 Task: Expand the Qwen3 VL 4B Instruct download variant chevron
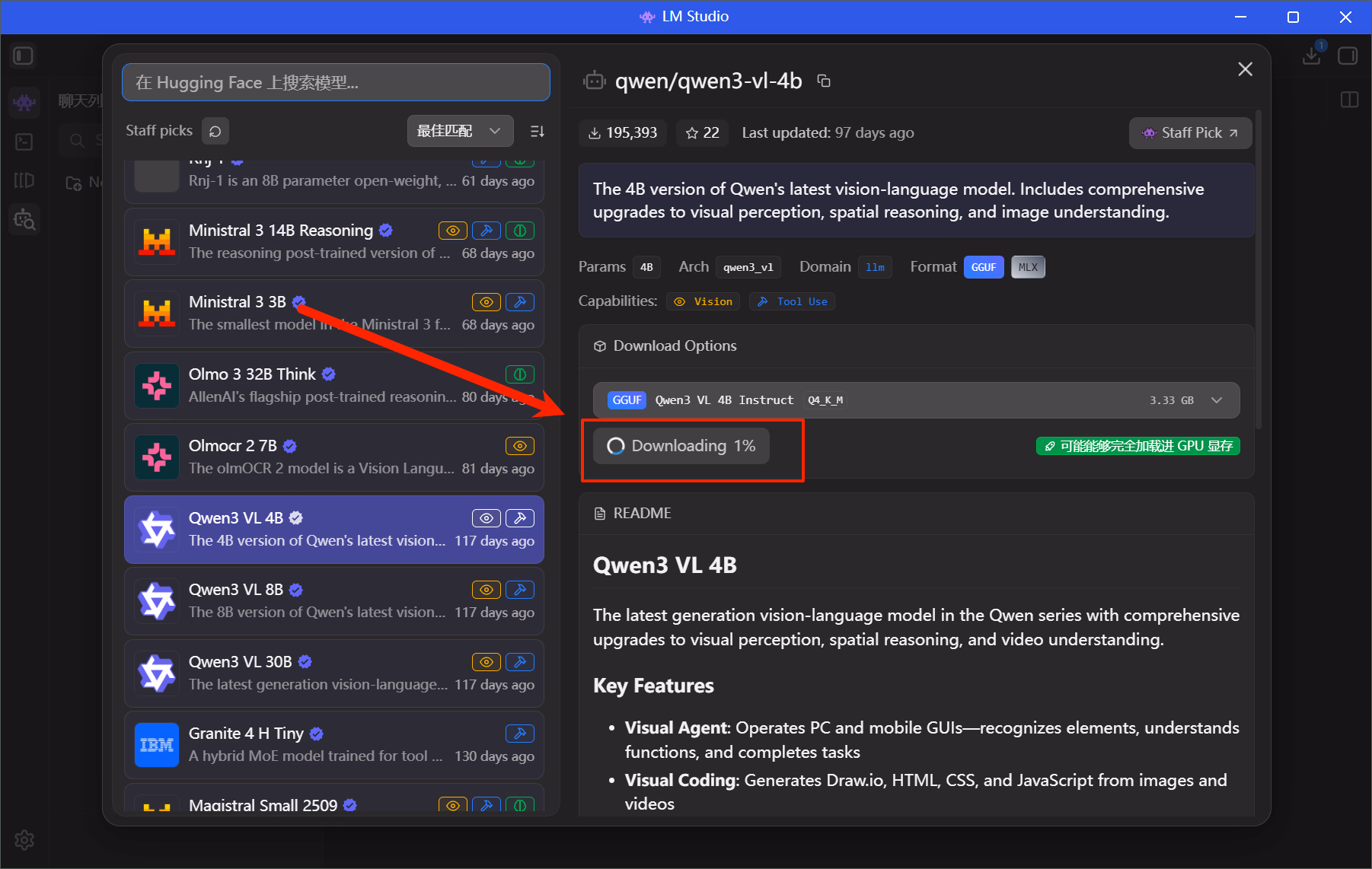[x=1217, y=400]
